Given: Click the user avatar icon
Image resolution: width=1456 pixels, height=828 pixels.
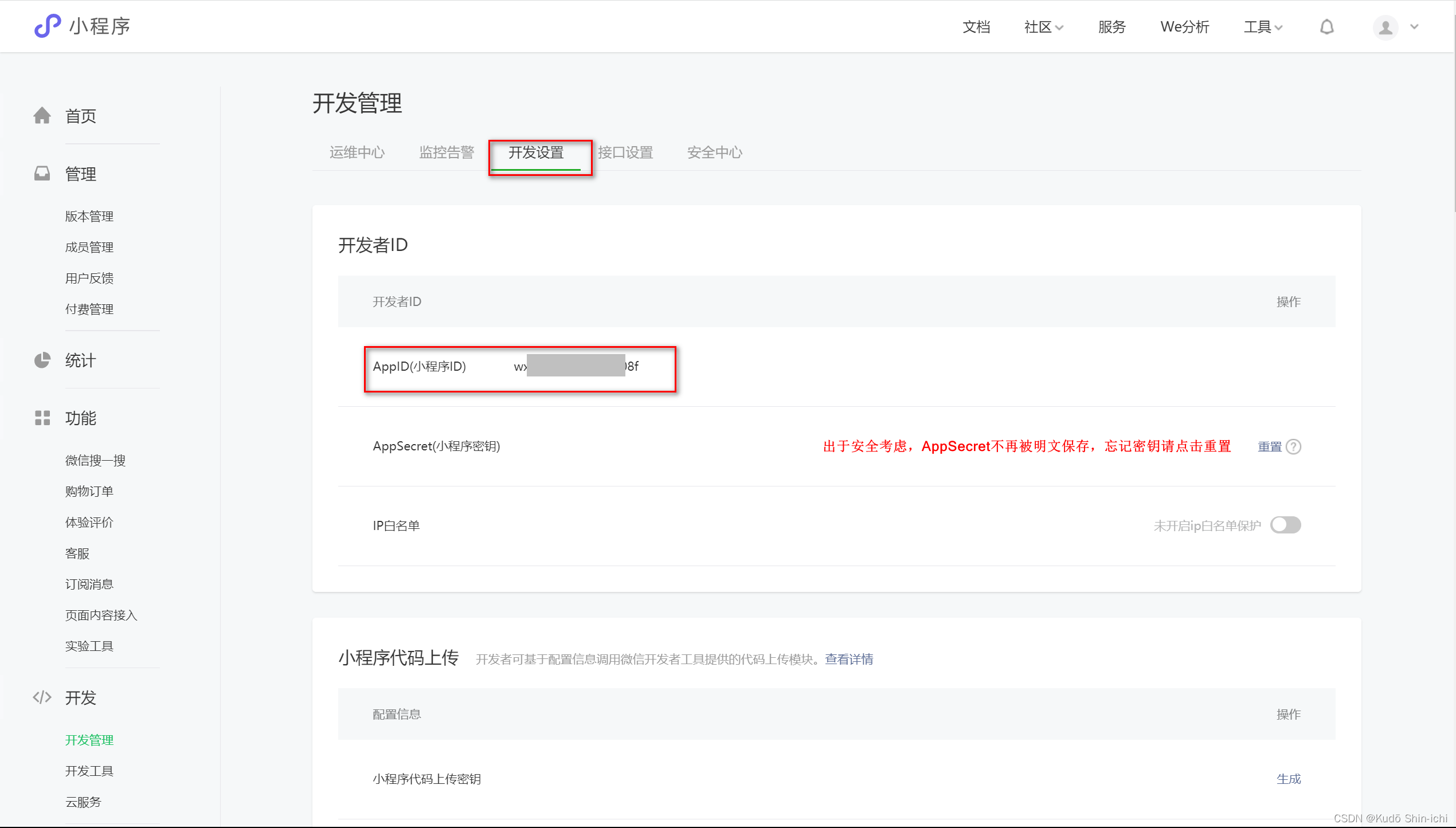Looking at the screenshot, I should (x=1385, y=27).
